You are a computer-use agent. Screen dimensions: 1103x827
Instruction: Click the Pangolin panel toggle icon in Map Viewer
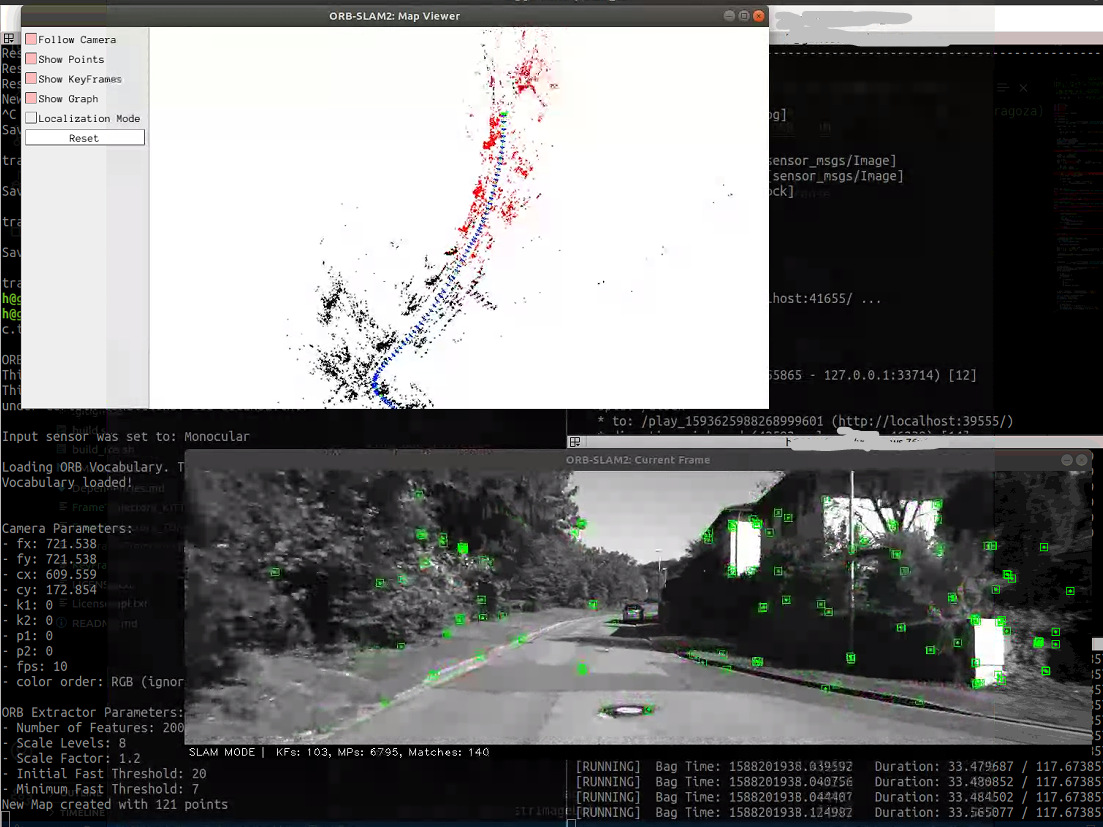coord(8,38)
